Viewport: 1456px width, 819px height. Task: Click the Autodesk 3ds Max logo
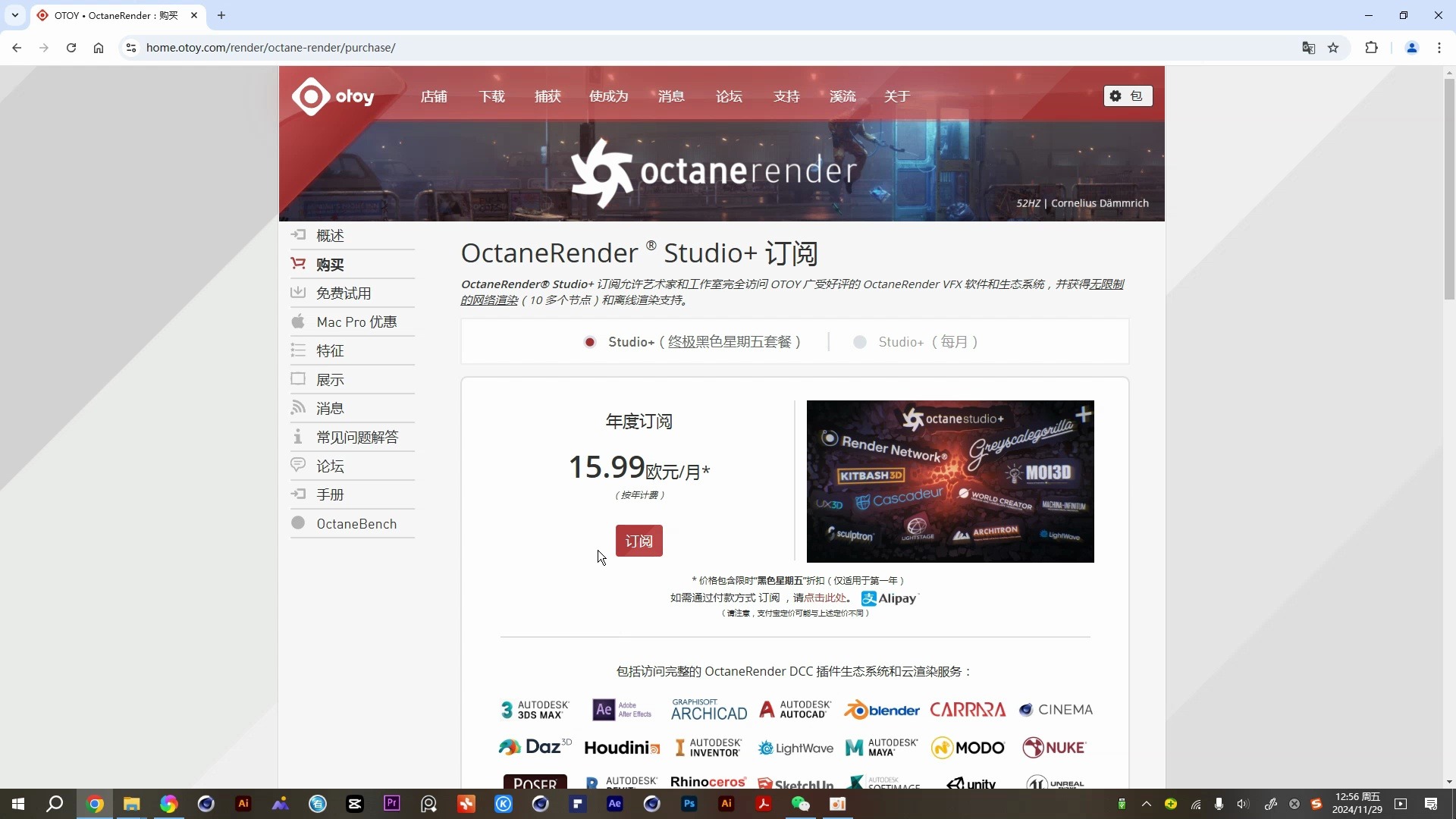535,710
